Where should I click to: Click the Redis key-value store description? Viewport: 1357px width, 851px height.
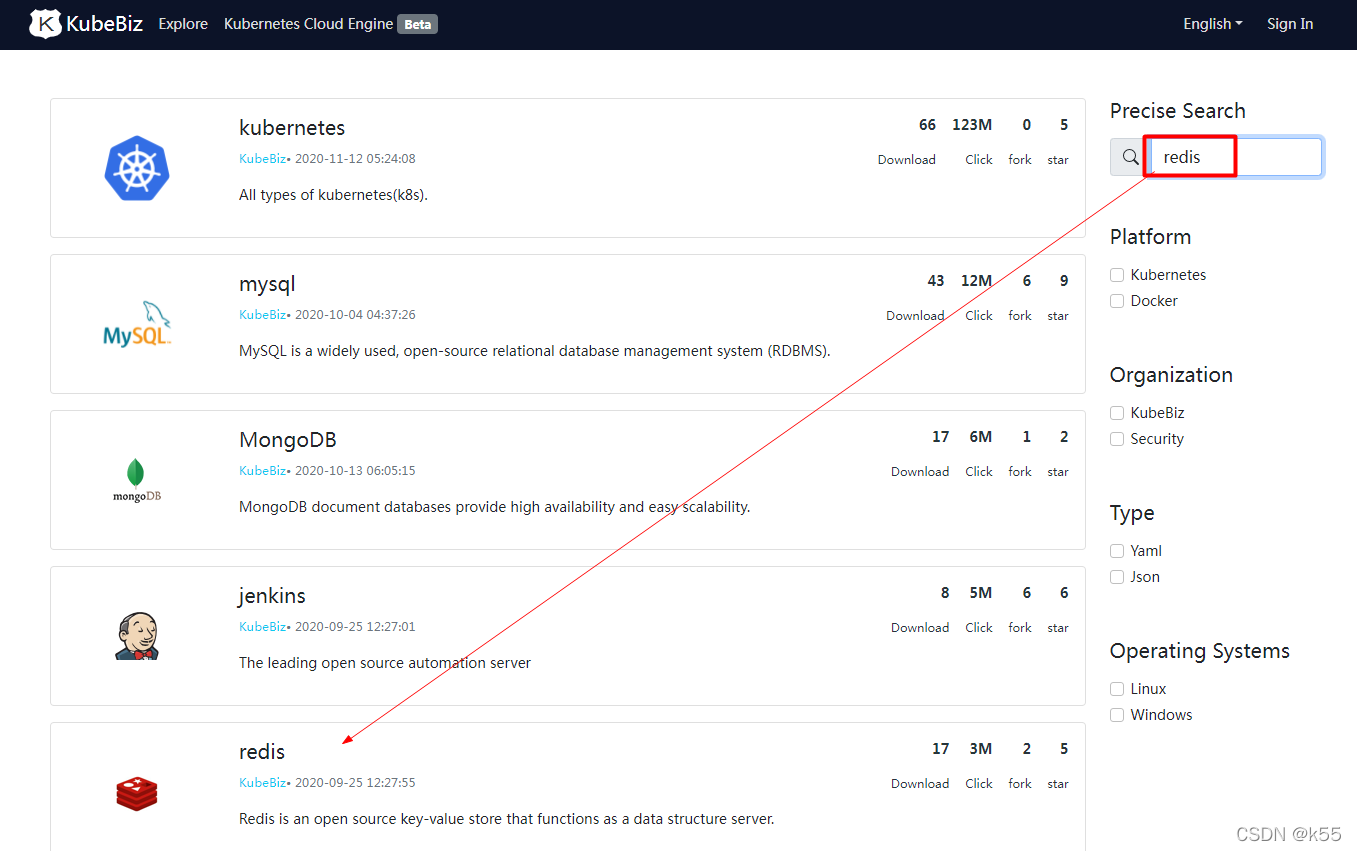pos(507,819)
